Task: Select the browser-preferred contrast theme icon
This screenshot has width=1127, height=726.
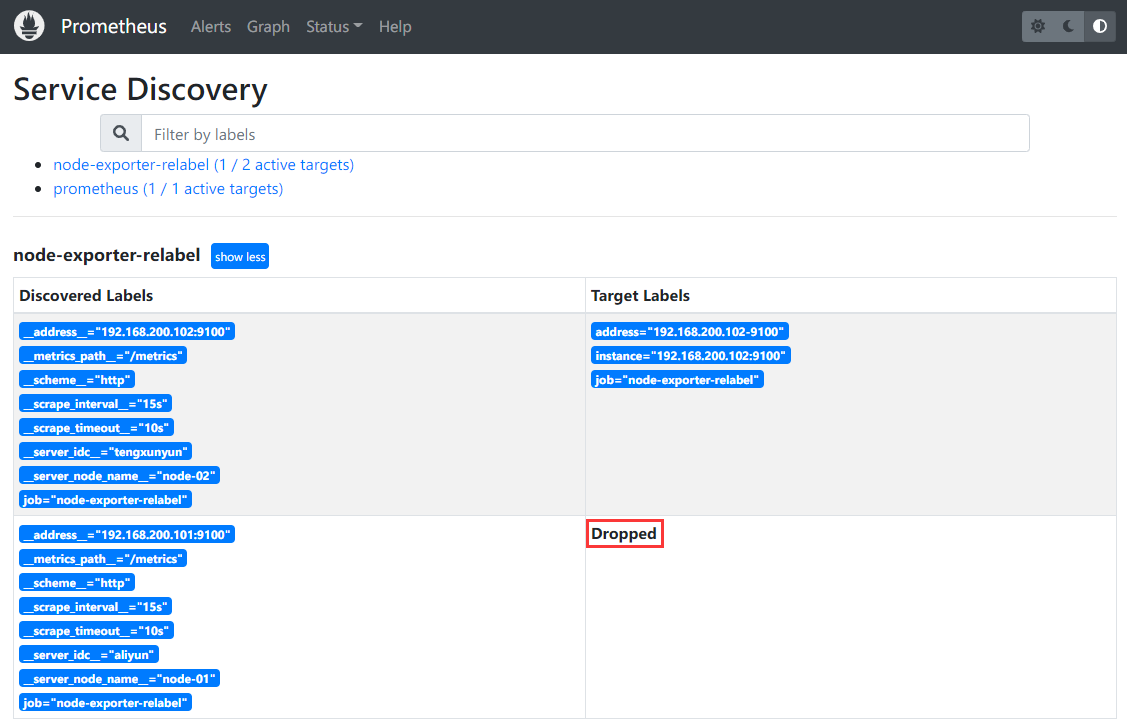Action: coord(1100,27)
